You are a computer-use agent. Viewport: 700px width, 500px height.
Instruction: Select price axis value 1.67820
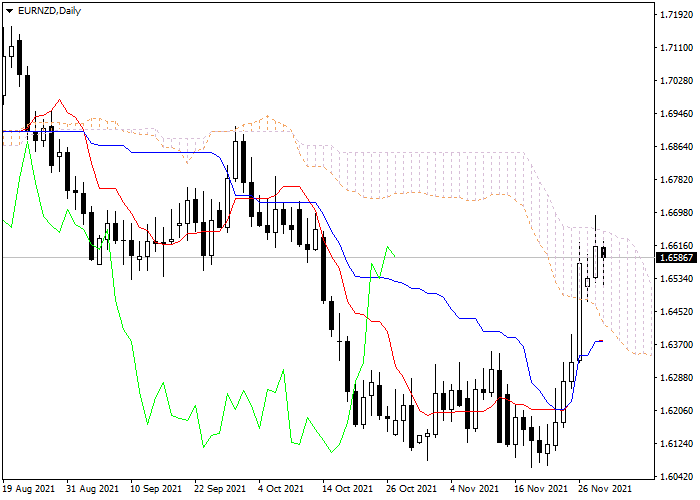(677, 180)
